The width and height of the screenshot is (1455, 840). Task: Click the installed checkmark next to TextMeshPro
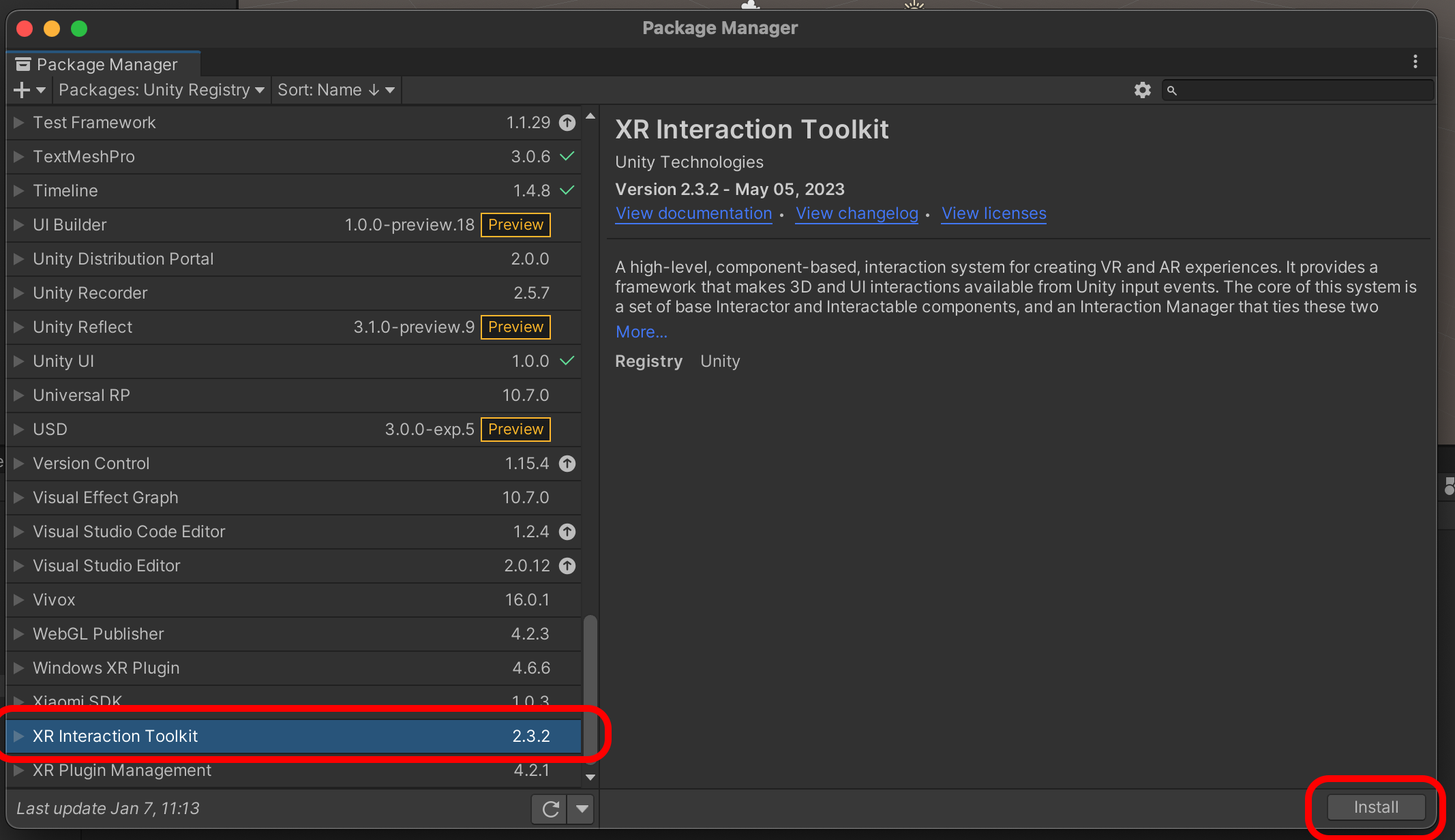tap(567, 156)
